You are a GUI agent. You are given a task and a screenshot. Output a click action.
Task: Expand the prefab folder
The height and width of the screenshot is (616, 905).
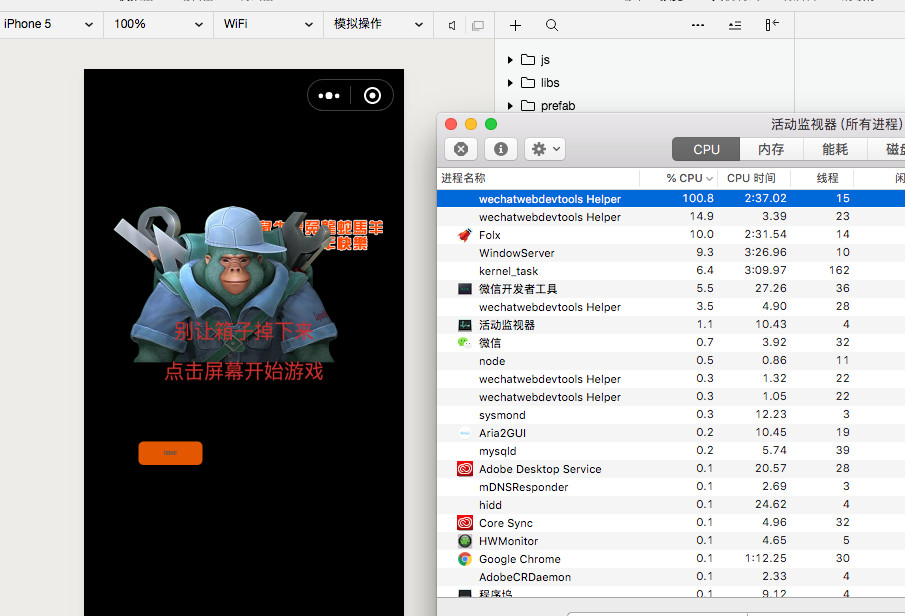coord(510,106)
